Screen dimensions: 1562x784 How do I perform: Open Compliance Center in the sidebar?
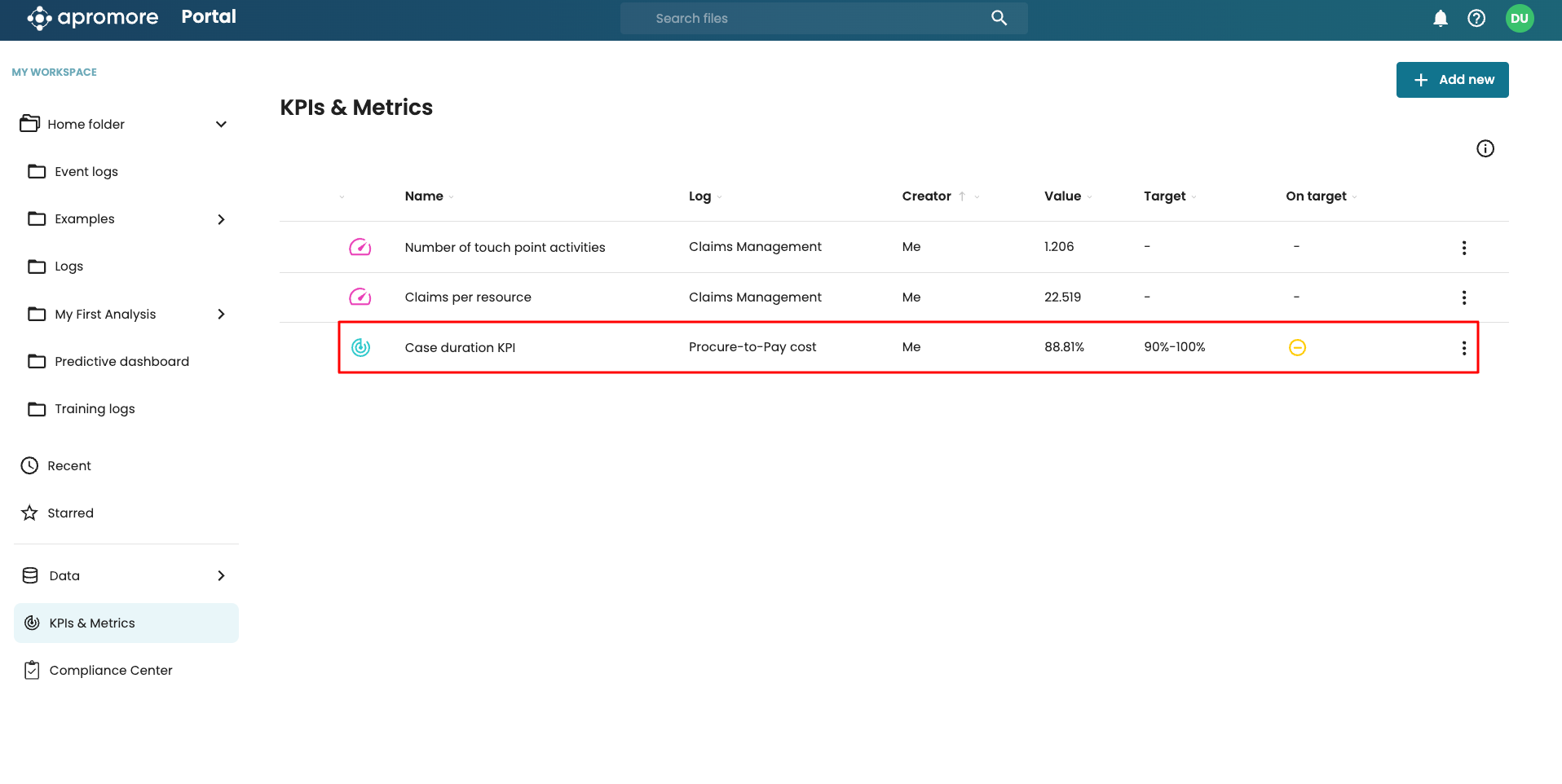(110, 671)
